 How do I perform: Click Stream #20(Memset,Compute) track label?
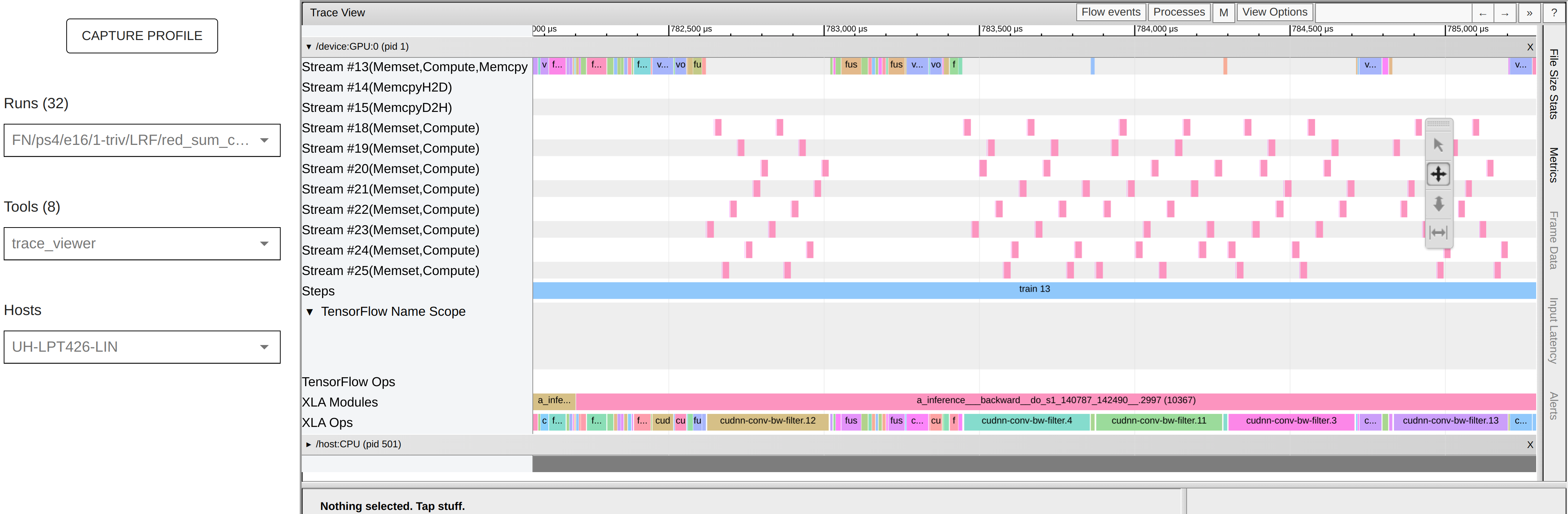tap(391, 169)
